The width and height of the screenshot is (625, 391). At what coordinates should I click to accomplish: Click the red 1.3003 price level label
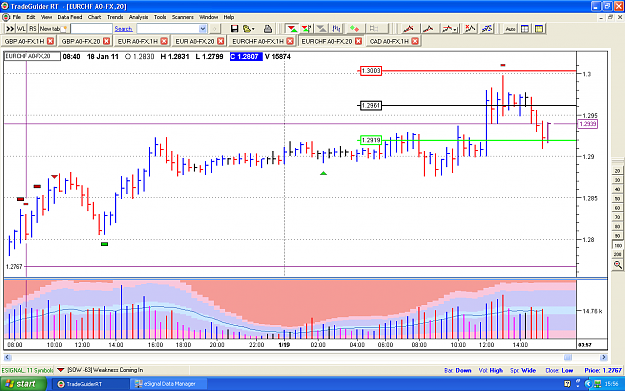coord(371,71)
